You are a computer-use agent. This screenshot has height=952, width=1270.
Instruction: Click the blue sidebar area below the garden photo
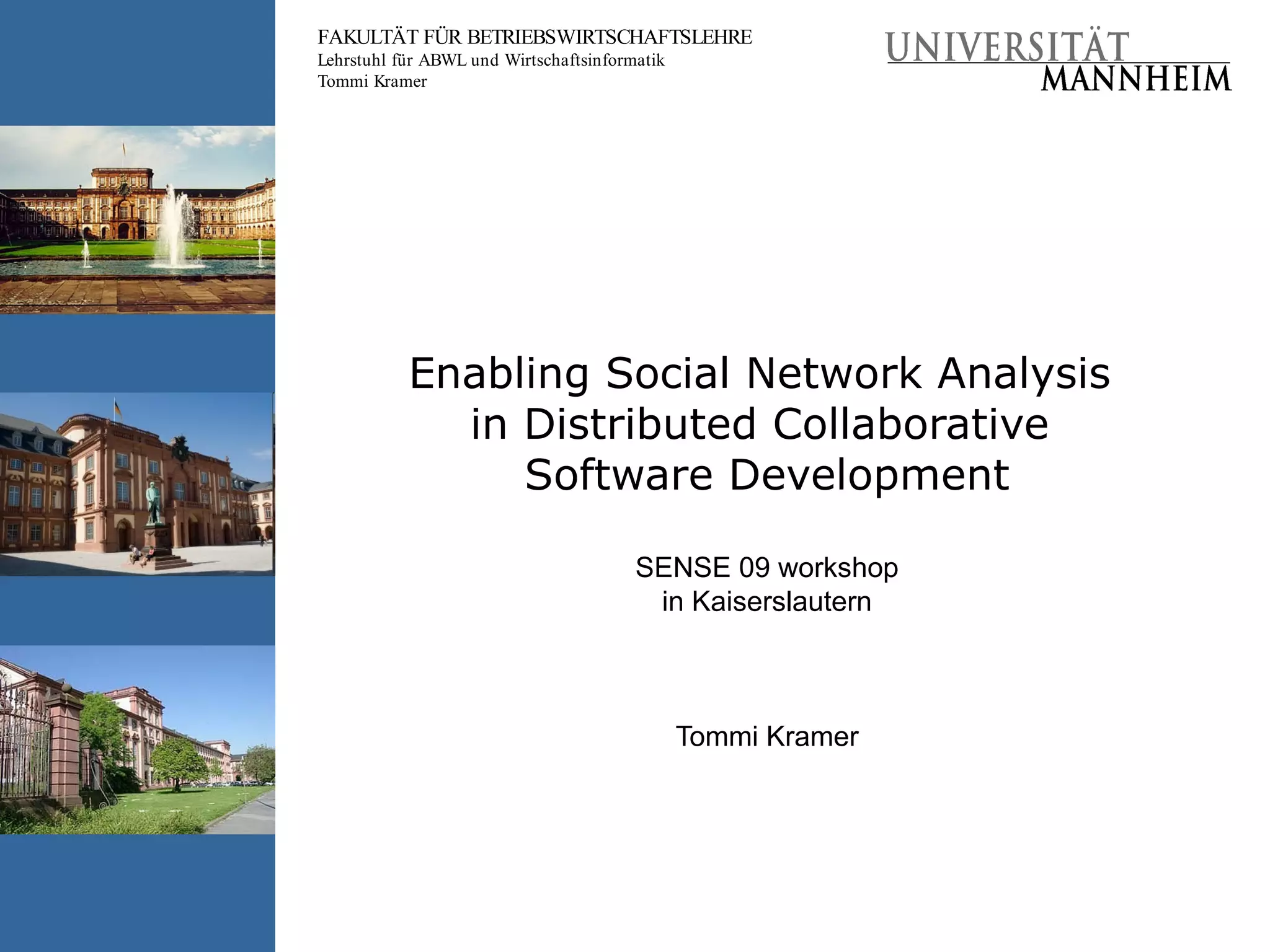(137, 892)
